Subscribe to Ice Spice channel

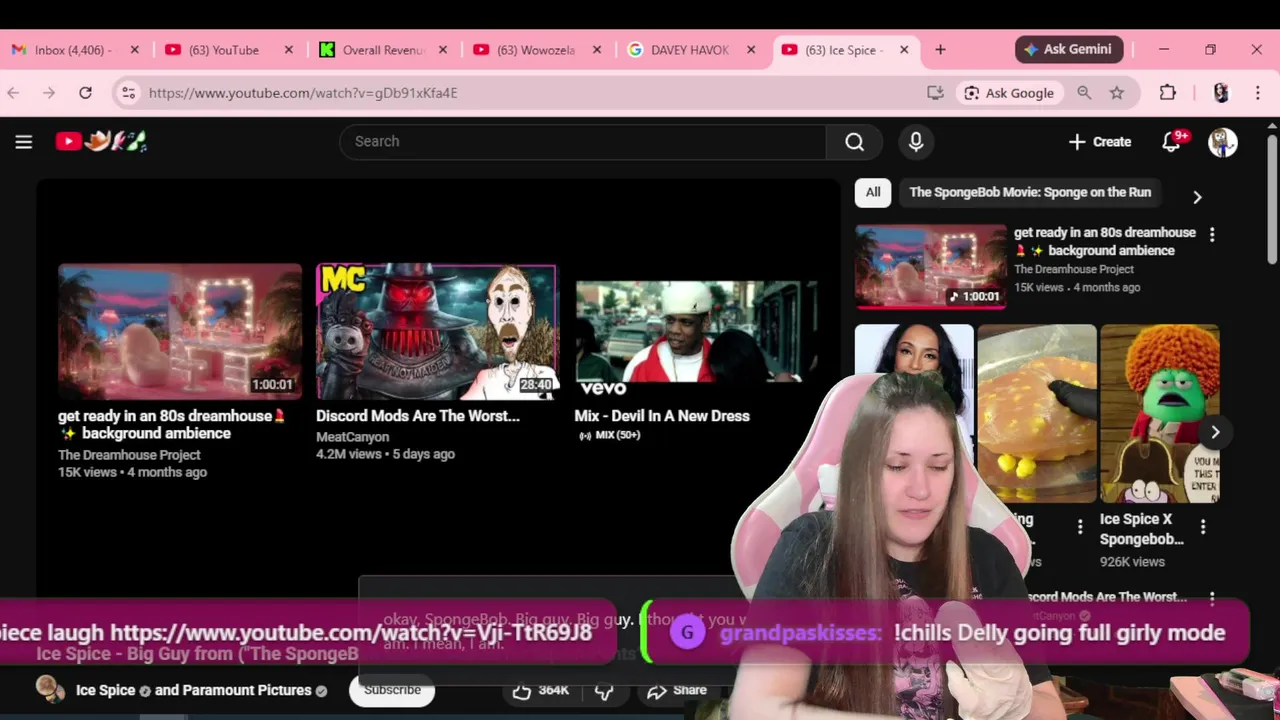(392, 690)
